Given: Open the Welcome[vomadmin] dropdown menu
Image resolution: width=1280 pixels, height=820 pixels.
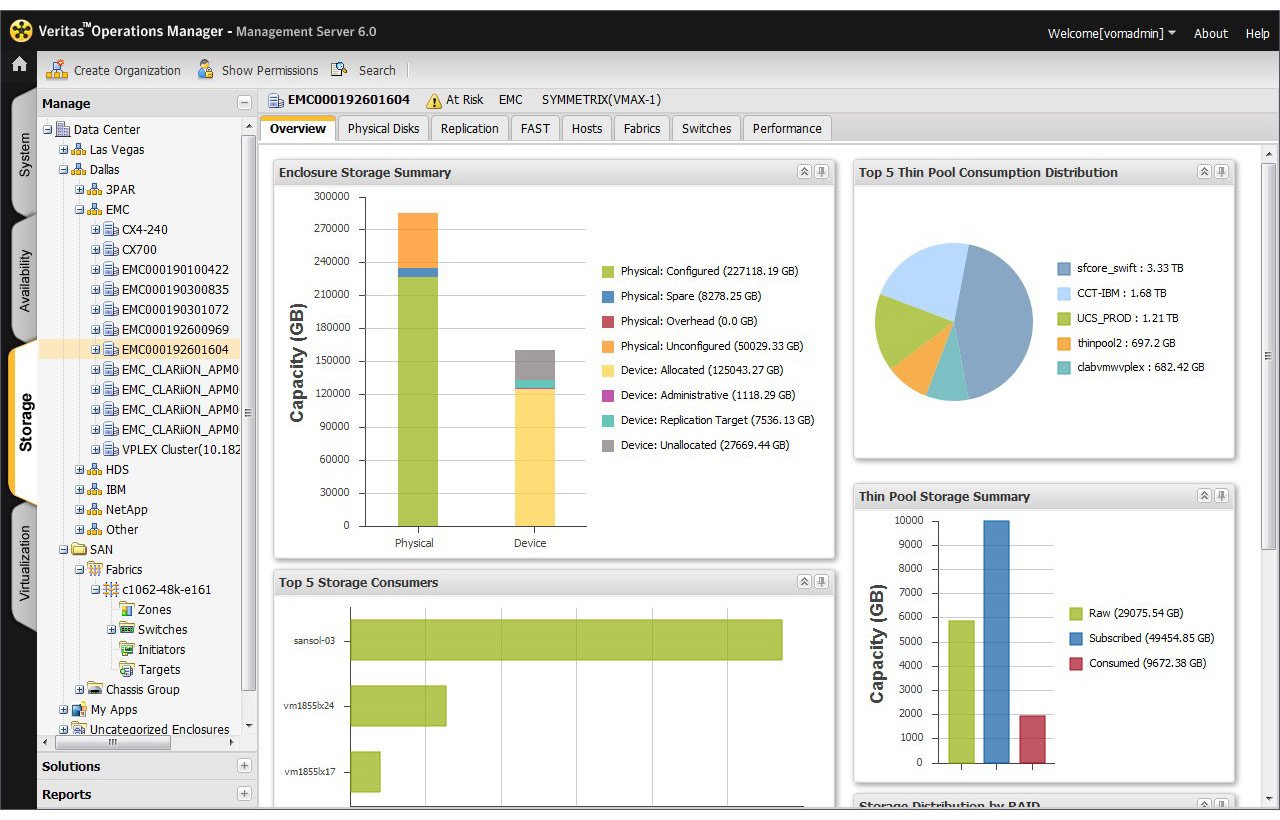Looking at the screenshot, I should click(x=1112, y=33).
